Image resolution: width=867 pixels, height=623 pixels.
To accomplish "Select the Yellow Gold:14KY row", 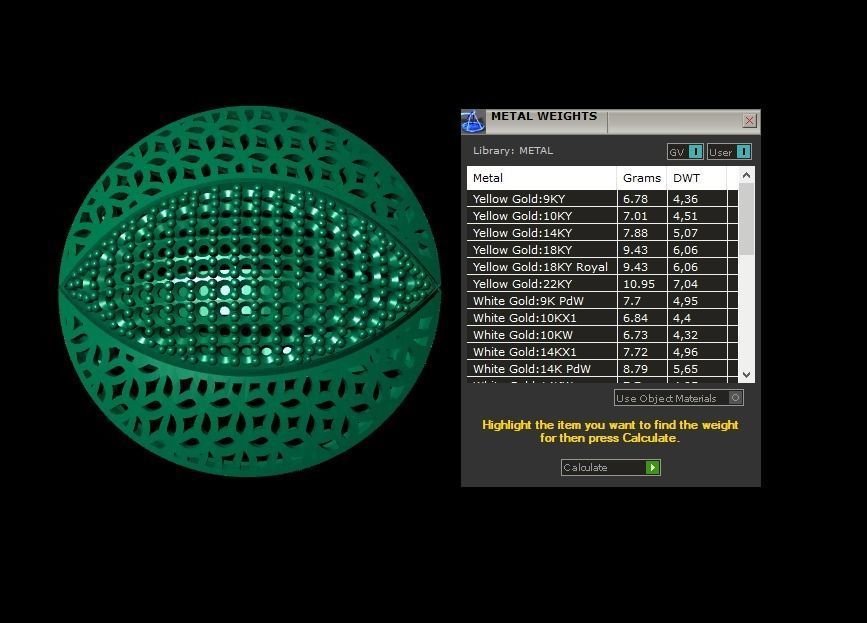I will [602, 233].
